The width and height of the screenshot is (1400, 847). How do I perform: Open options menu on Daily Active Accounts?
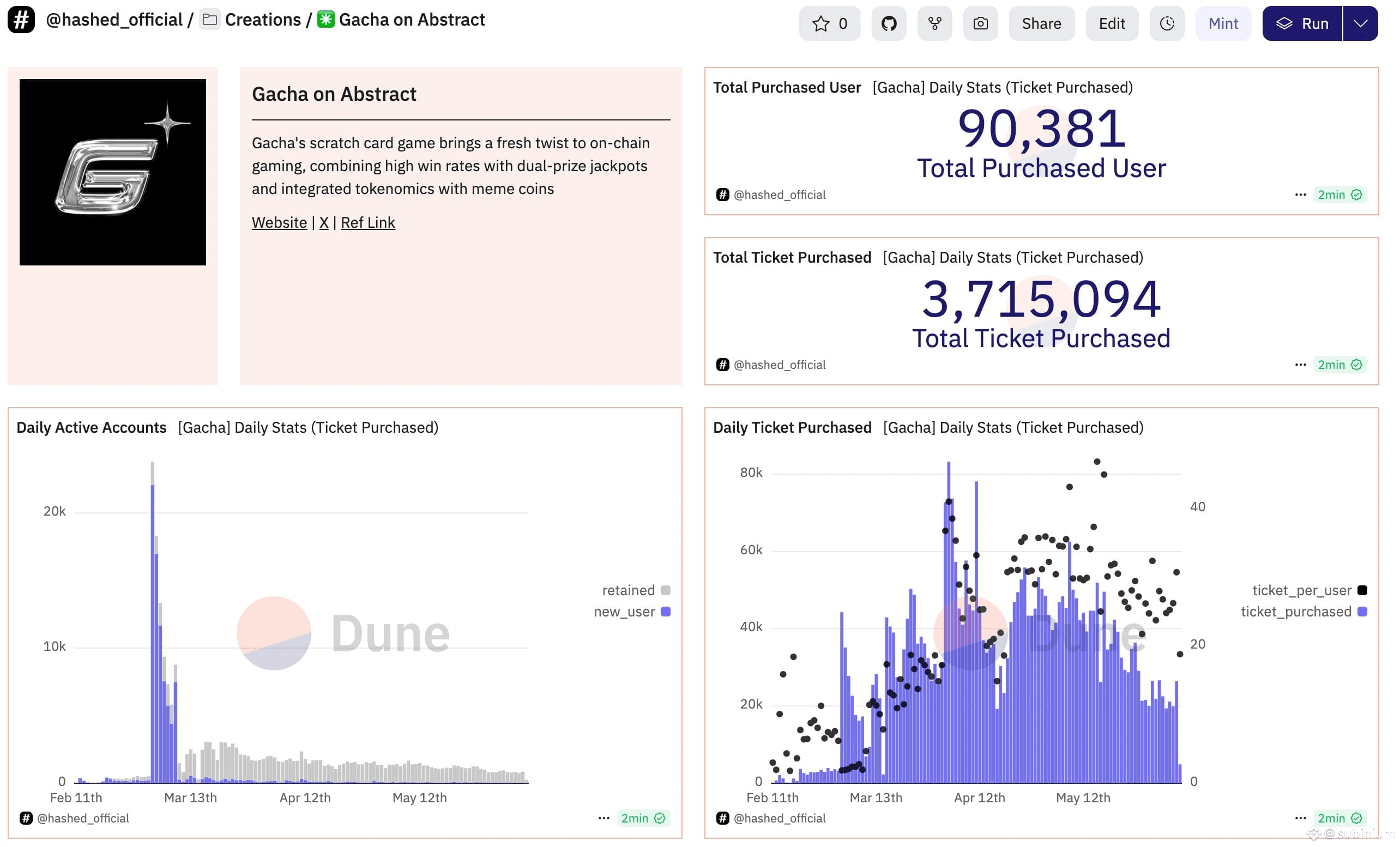[604, 818]
